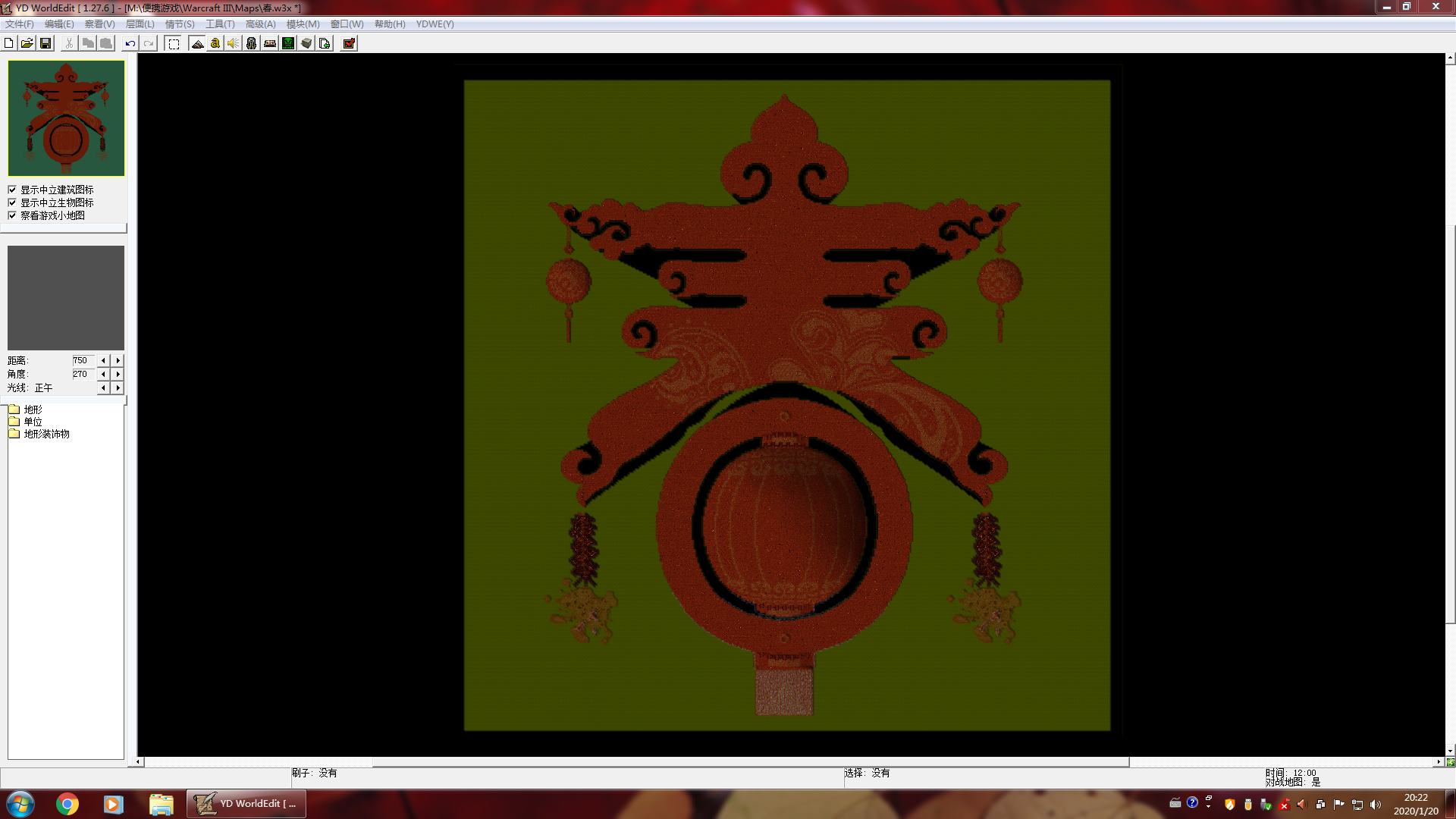Open Google Chrome from the taskbar
Screen dimensions: 1456x819
[x=67, y=804]
